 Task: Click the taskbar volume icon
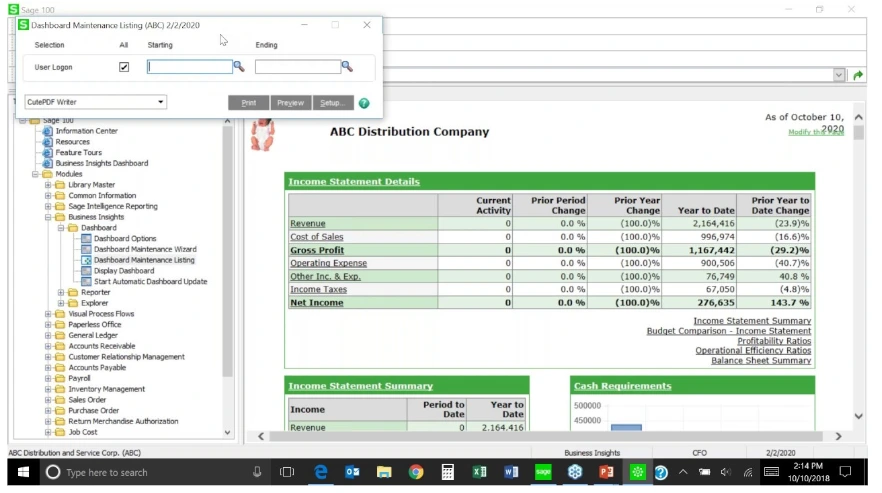coord(726,472)
